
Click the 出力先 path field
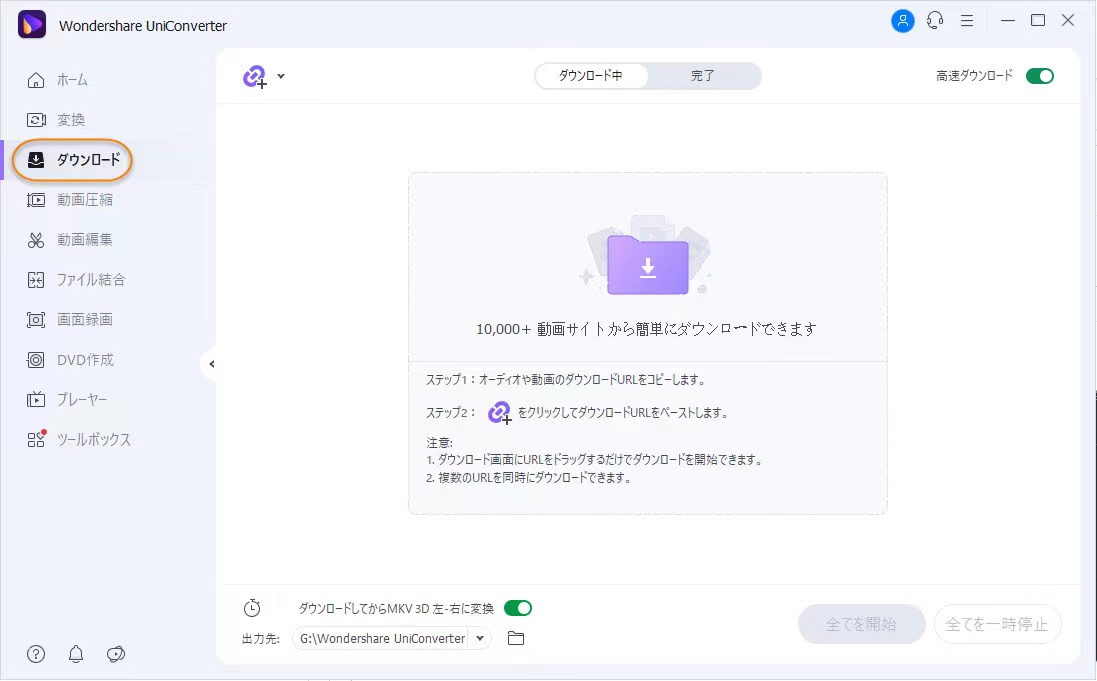(x=382, y=638)
